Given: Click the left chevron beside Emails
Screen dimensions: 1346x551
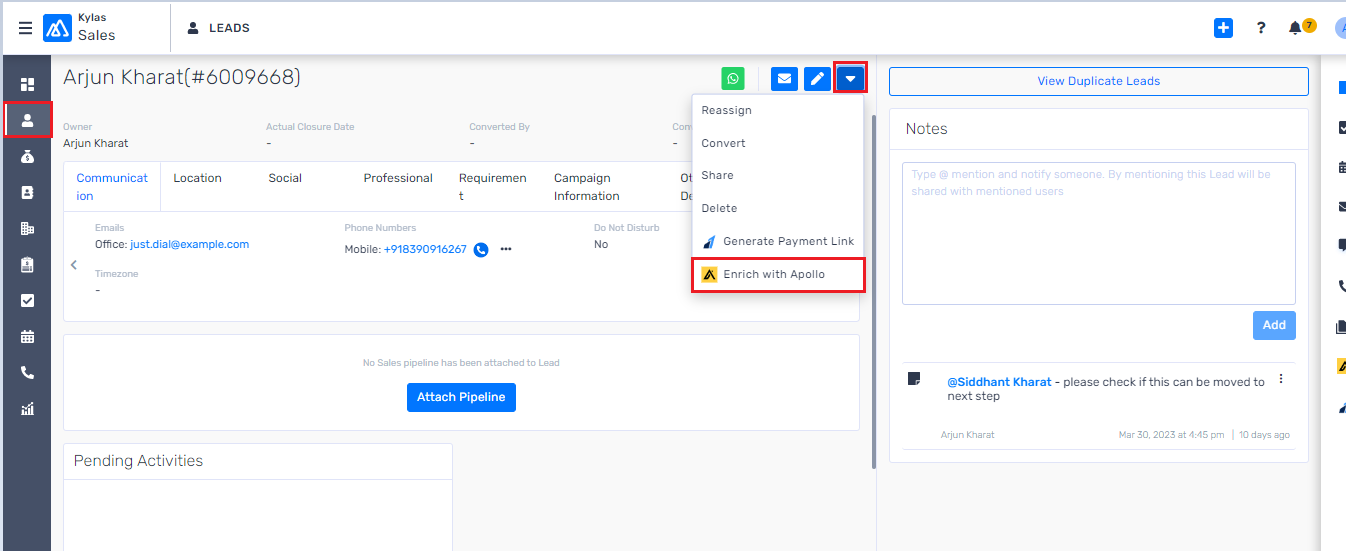Looking at the screenshot, I should pos(73,265).
